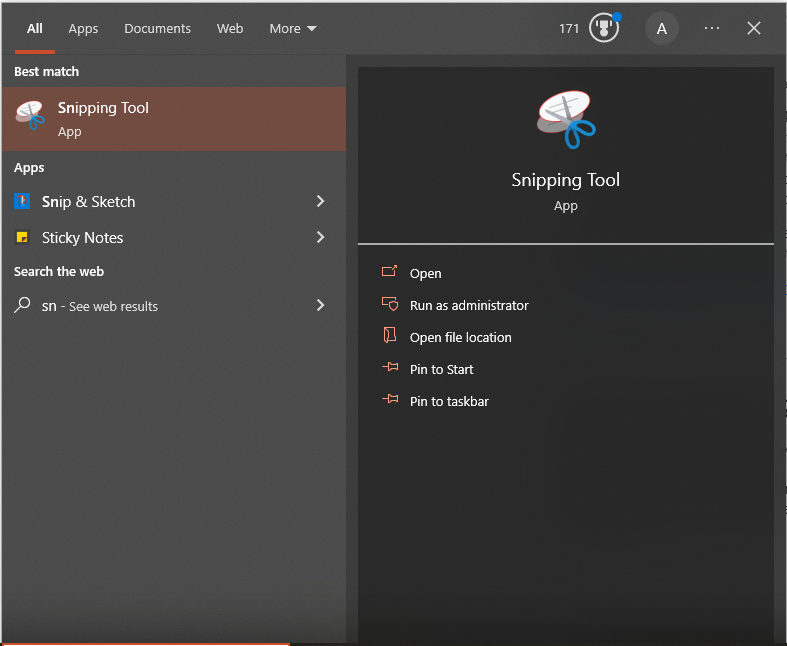The image size is (787, 646).
Task: Click the web search magnifier icon
Action: click(x=22, y=305)
